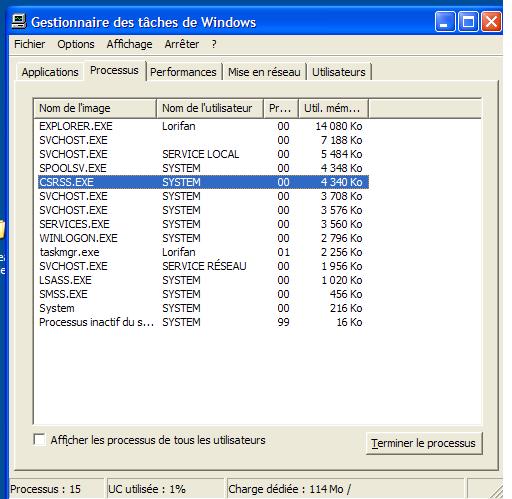The image size is (512, 499).
Task: Open the Options menu
Action: [76, 44]
